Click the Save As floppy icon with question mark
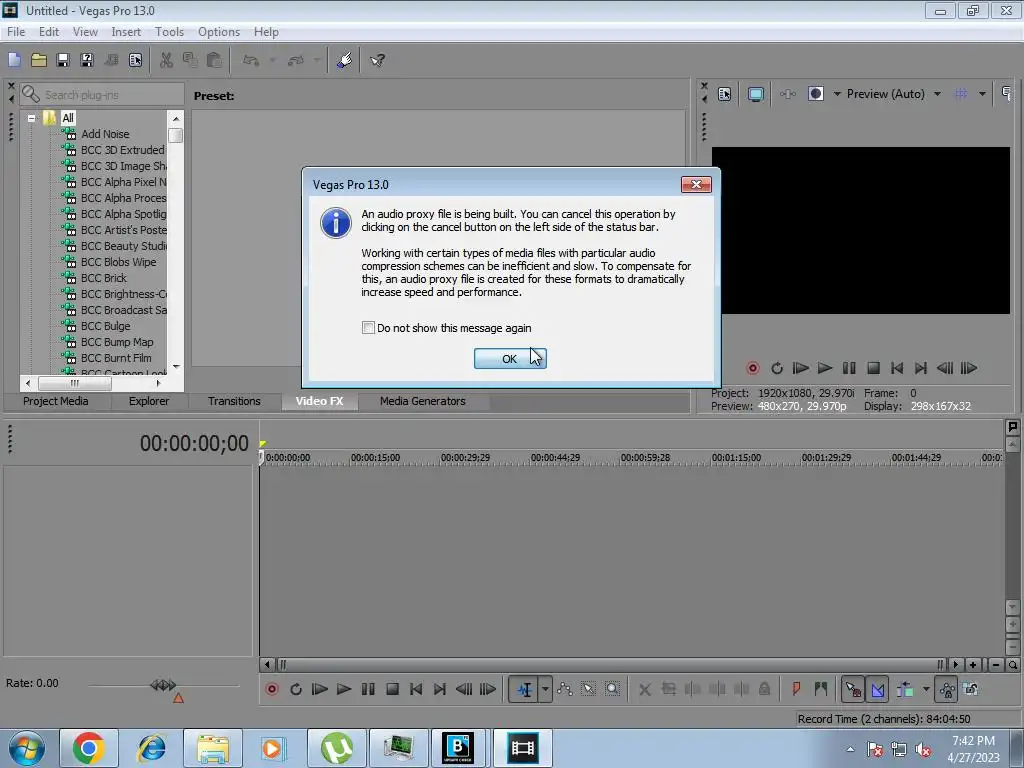 [87, 61]
